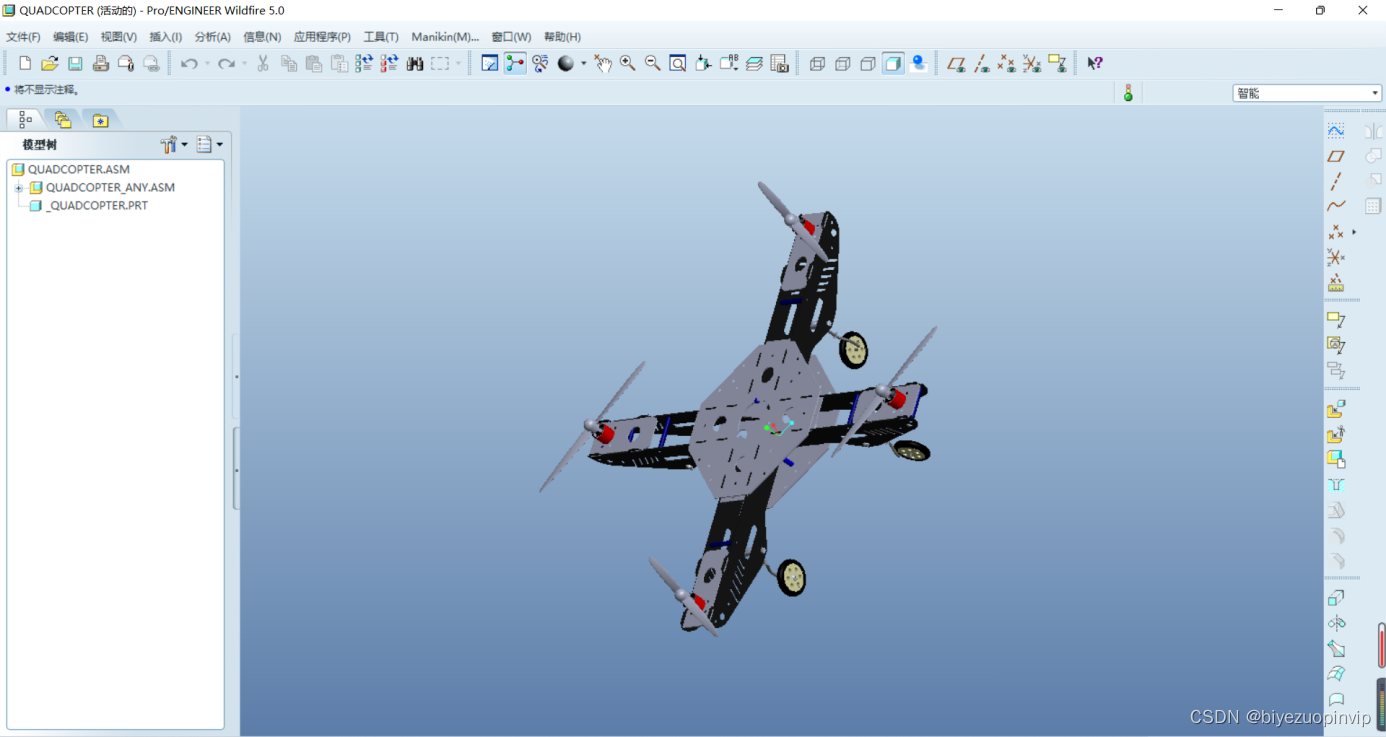Expand the QUADCOPTER_ANY.ASM tree node
Image resolution: width=1386 pixels, height=737 pixels.
[18, 188]
